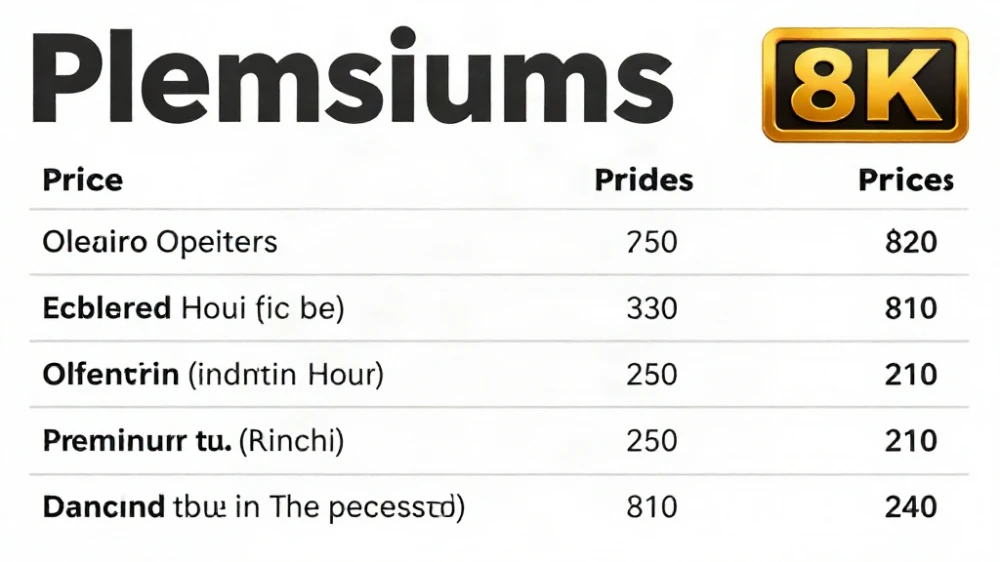The width and height of the screenshot is (1000, 562).
Task: Click the 210 value in Olfentrin row
Action: click(x=911, y=374)
